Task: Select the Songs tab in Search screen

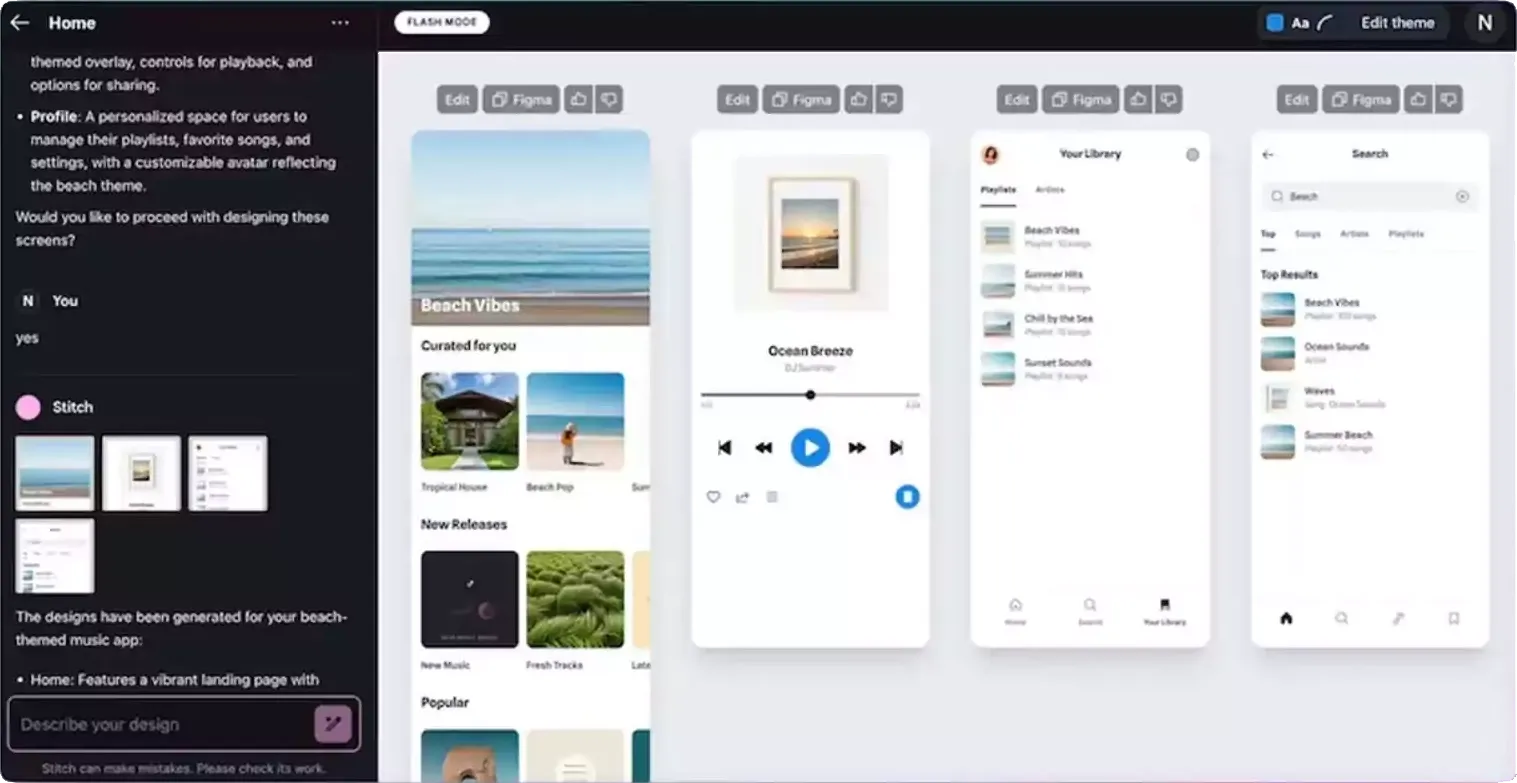Action: 1308,234
